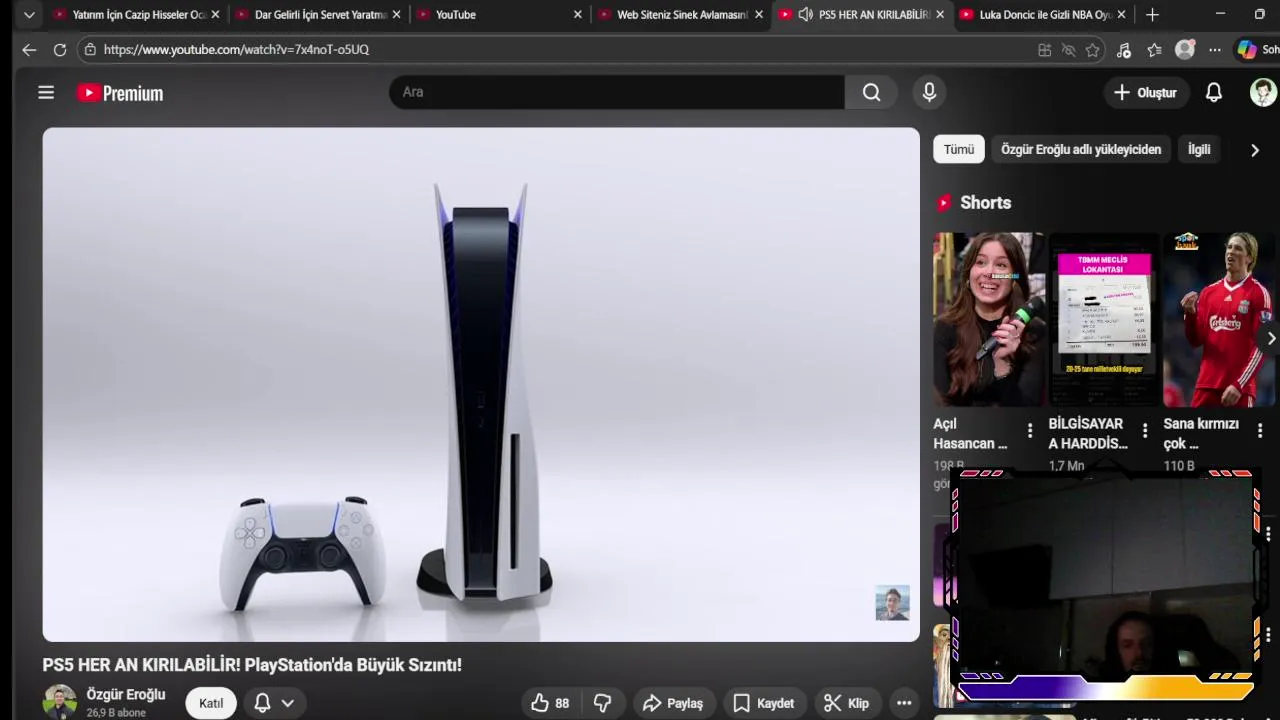Image resolution: width=1280 pixels, height=720 pixels.
Task: Open more actions for the video
Action: click(x=904, y=703)
